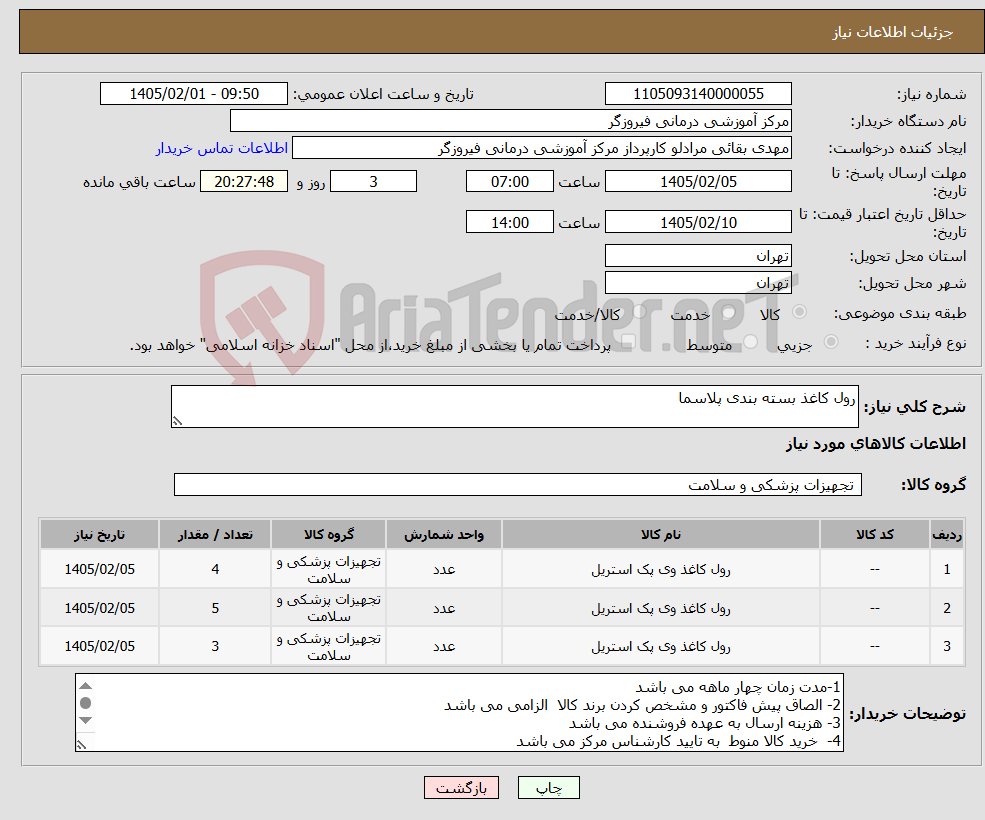Click the جزئیات اطلاعات نیاز page header
The image size is (985, 820).
pos(892,32)
